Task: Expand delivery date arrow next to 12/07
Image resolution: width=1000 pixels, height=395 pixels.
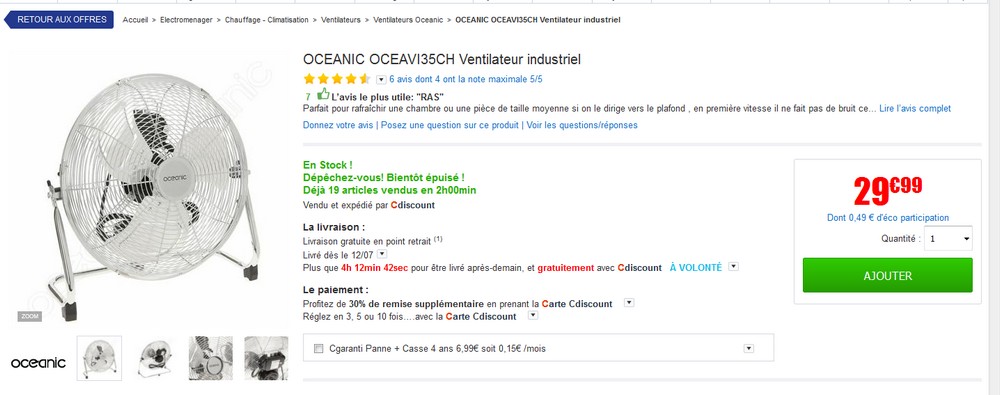Action: pos(382,254)
